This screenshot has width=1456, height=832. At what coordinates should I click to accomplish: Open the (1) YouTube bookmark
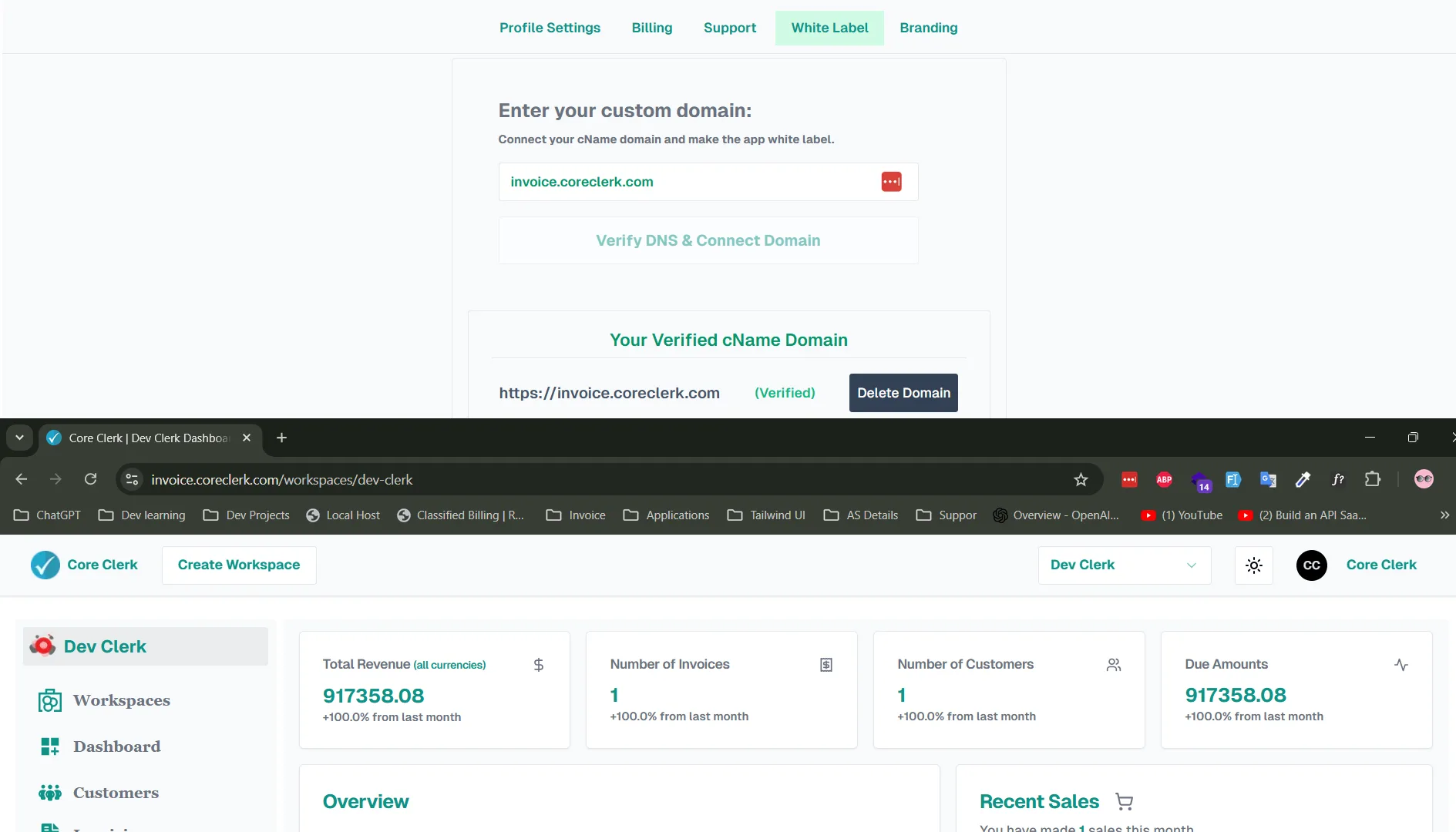click(1182, 515)
